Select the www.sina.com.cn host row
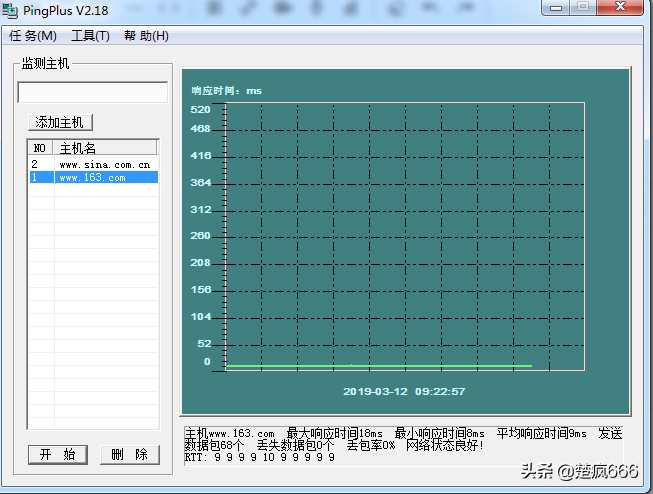The image size is (653, 494). point(94,165)
